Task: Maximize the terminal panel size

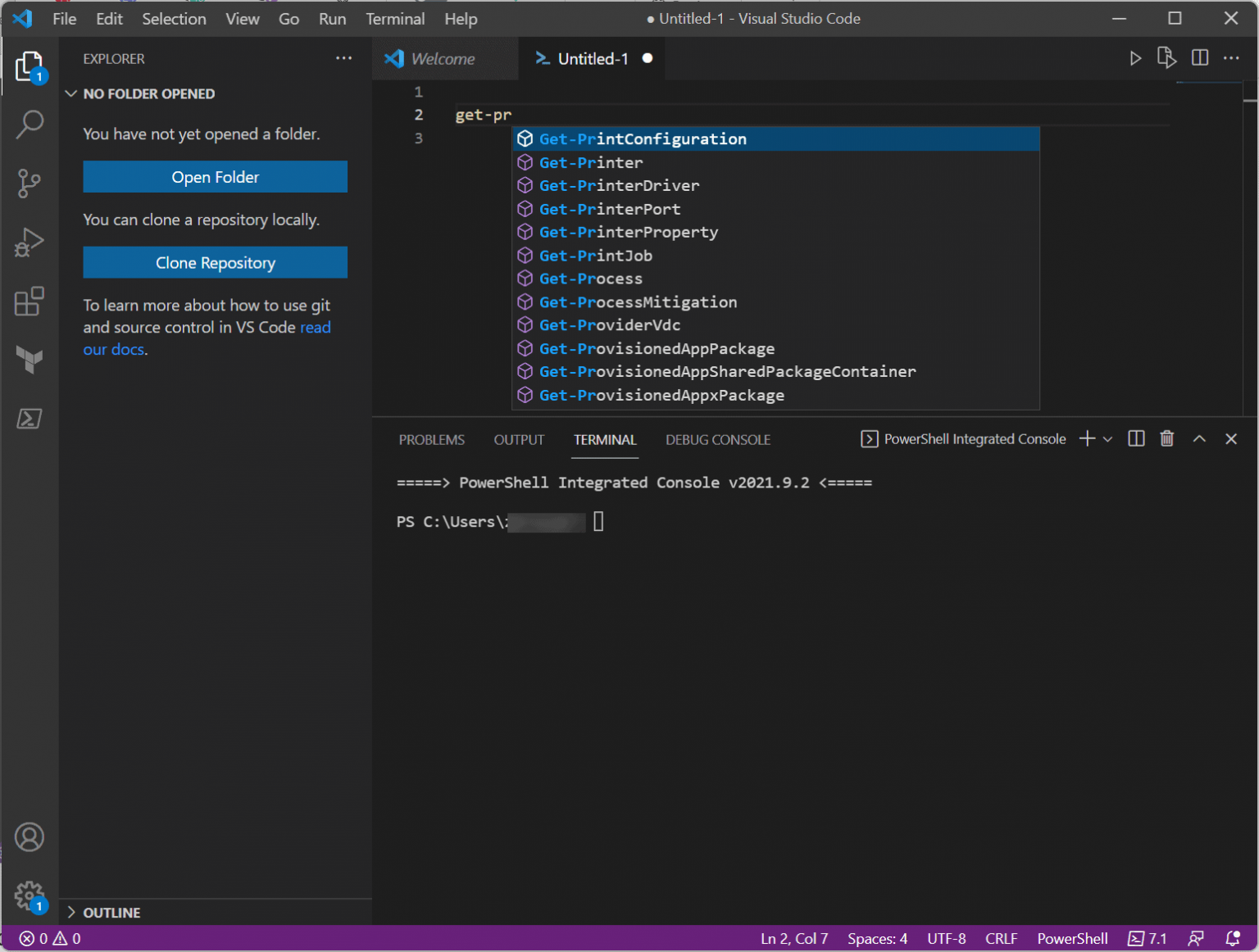Action: tap(1199, 439)
